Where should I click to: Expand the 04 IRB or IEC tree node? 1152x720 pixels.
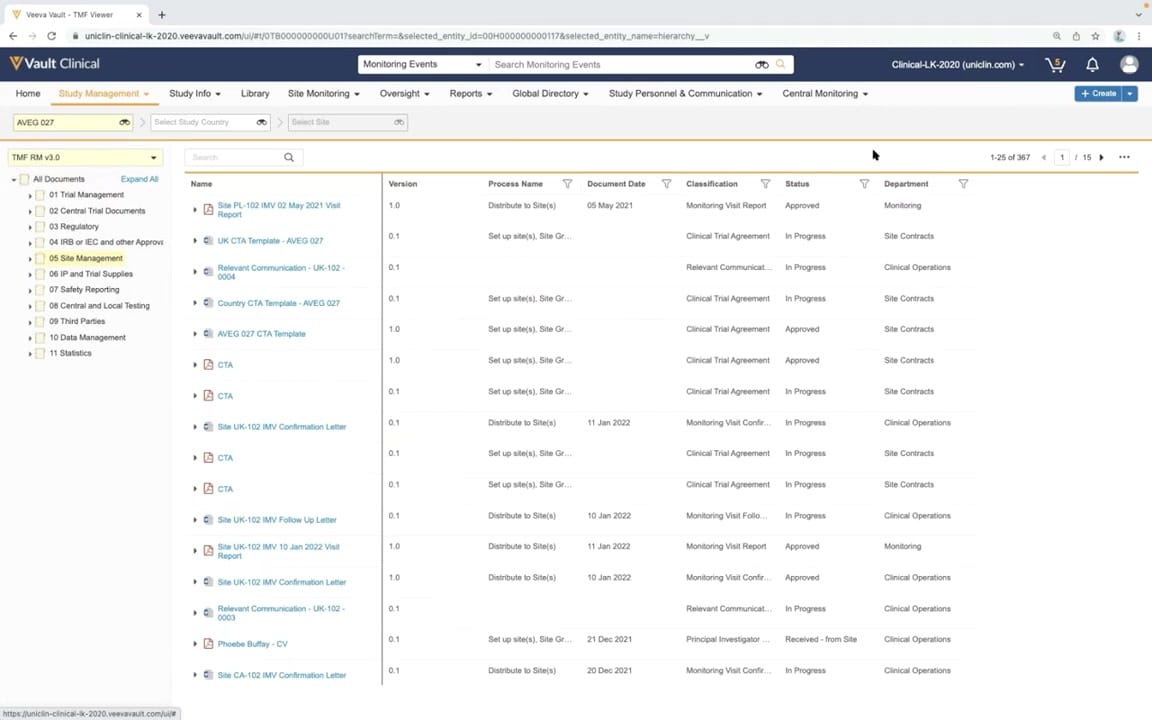click(30, 243)
